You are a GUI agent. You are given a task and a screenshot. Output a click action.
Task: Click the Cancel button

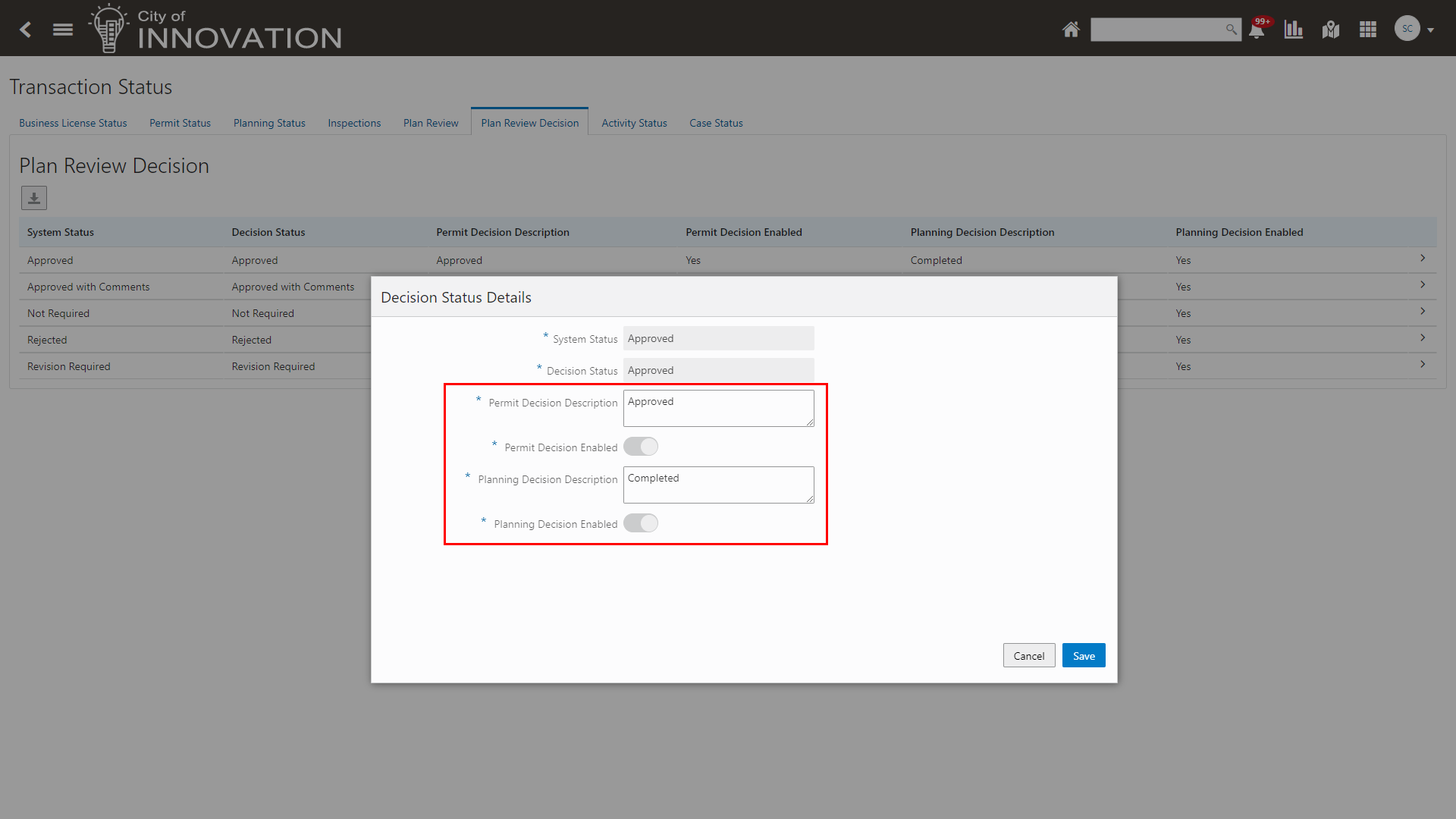[x=1028, y=656]
